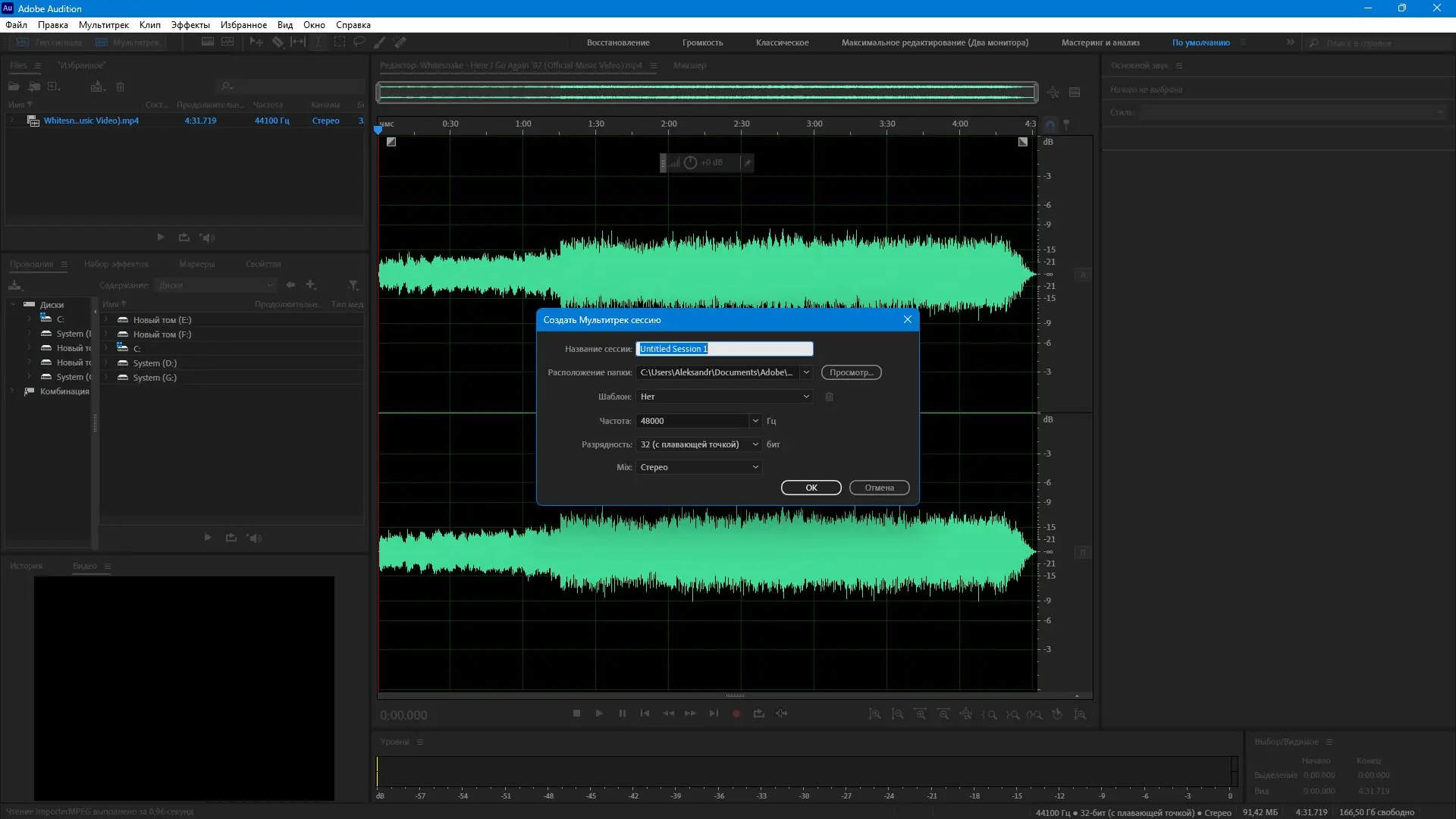
Task: Toggle the Loop Playback icon
Action: click(758, 714)
